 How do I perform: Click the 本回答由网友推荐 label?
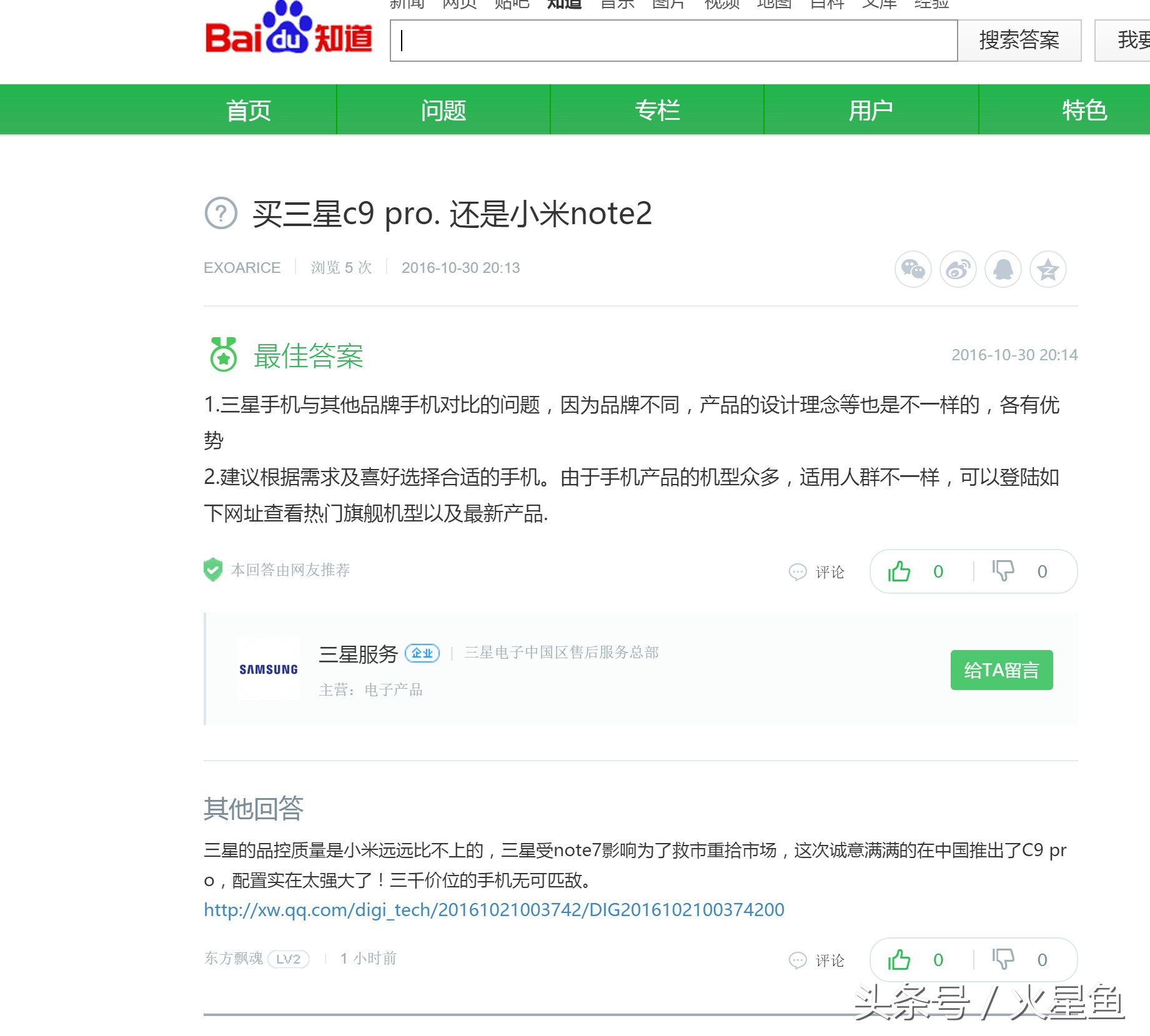pyautogui.click(x=290, y=570)
